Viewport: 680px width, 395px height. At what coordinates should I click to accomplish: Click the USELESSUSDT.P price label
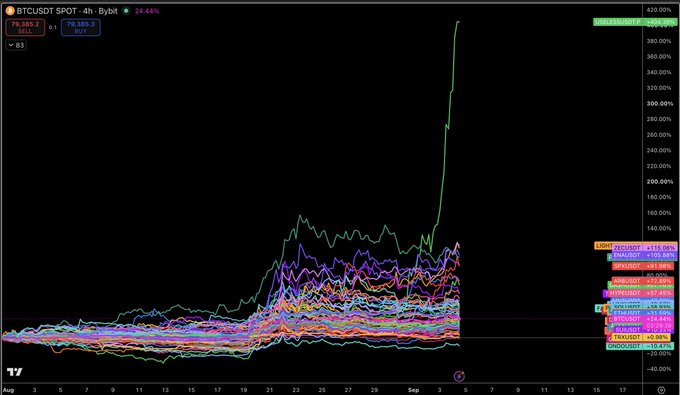pyautogui.click(x=634, y=22)
